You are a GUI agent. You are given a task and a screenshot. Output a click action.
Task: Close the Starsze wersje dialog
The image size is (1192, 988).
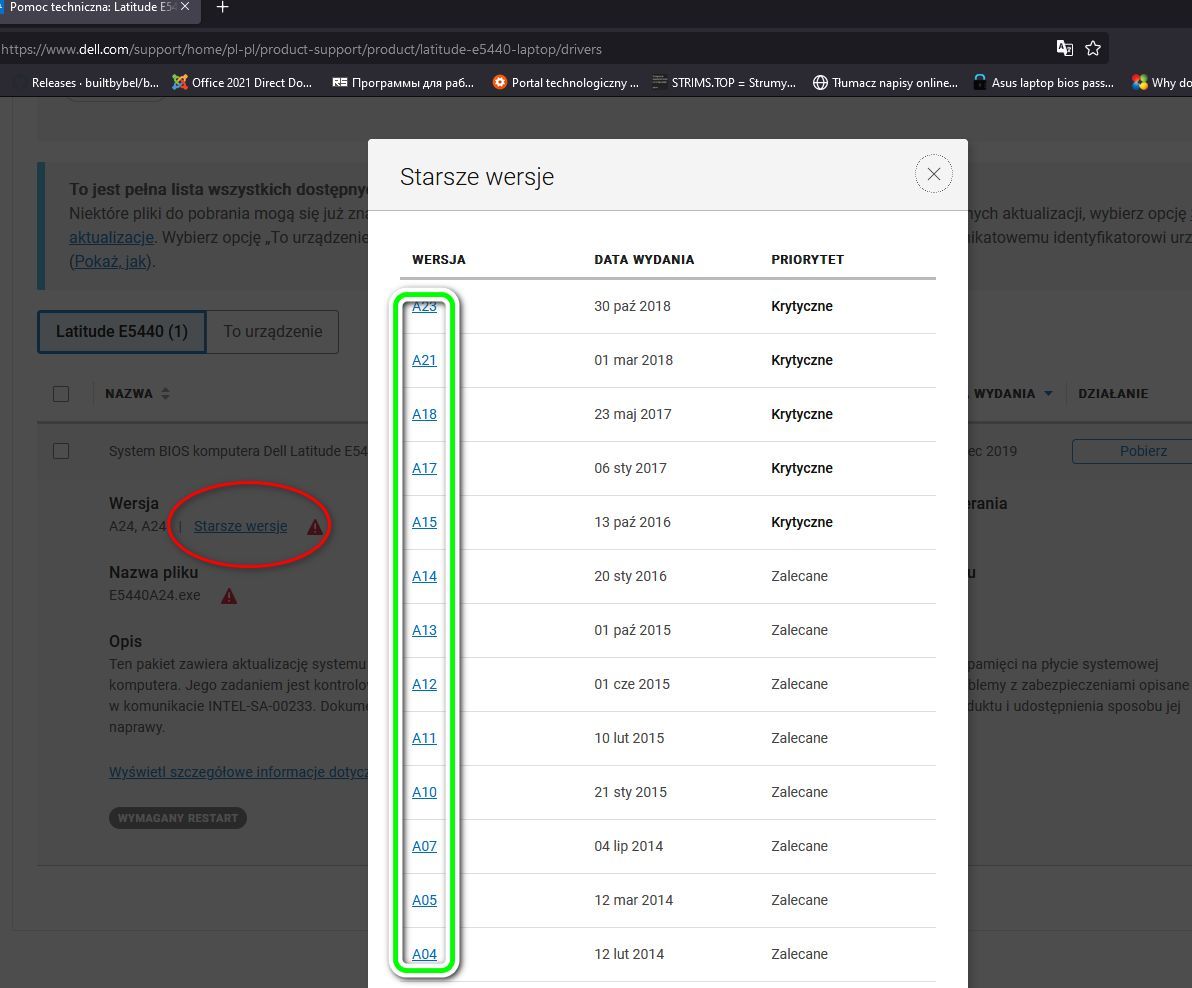pyautogui.click(x=934, y=174)
